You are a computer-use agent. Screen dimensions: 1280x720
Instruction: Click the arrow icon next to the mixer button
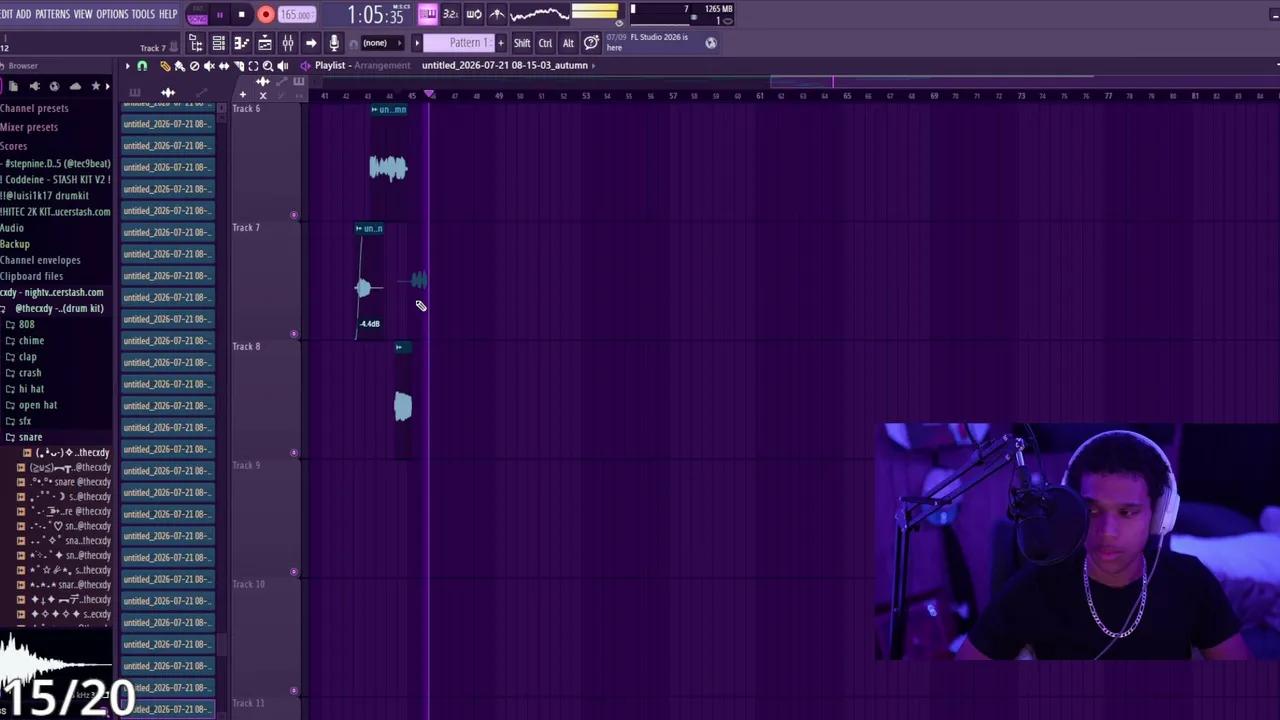311,43
